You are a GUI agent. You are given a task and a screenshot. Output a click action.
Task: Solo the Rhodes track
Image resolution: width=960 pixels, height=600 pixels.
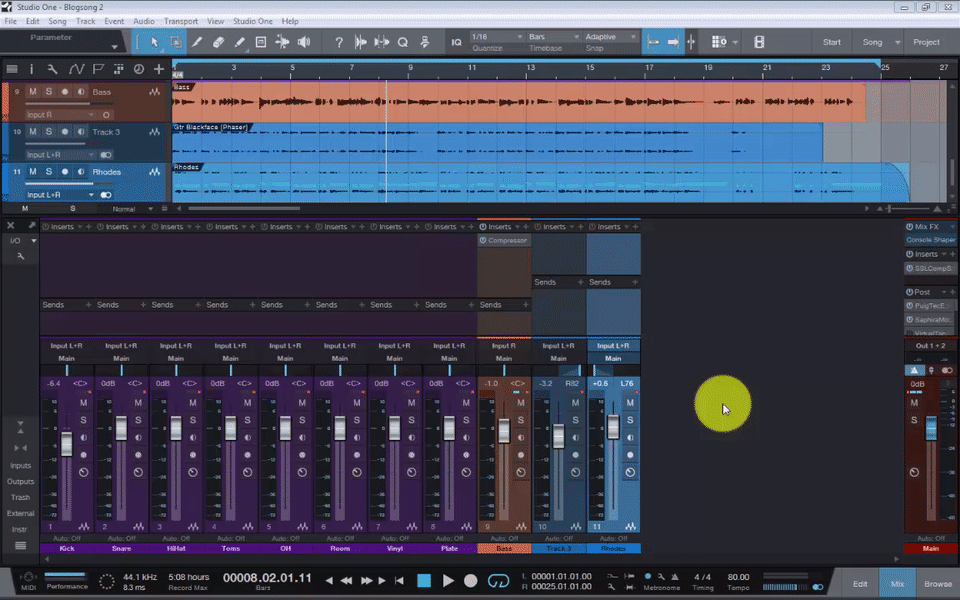(x=49, y=172)
